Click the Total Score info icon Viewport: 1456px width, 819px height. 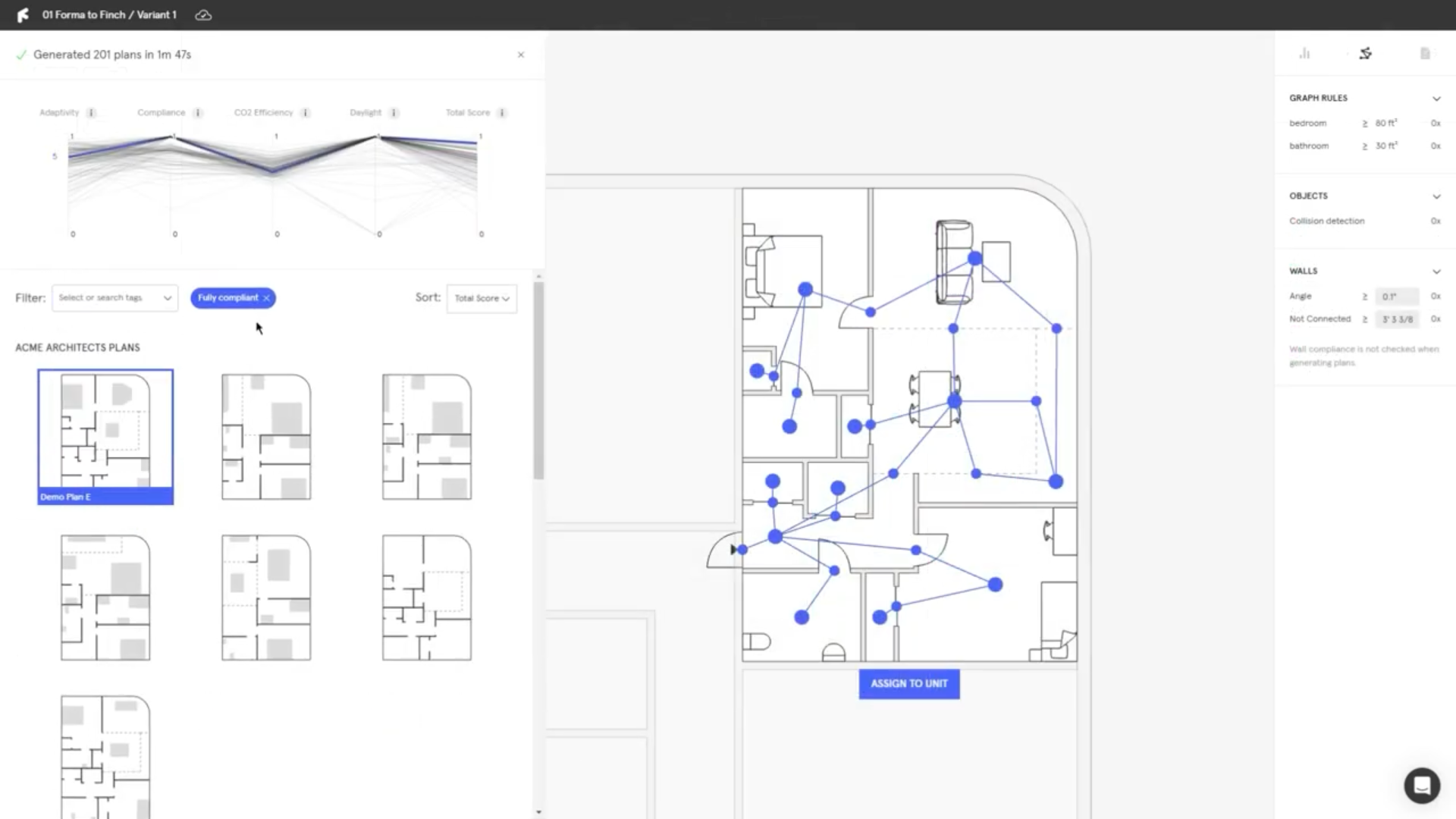tap(502, 112)
